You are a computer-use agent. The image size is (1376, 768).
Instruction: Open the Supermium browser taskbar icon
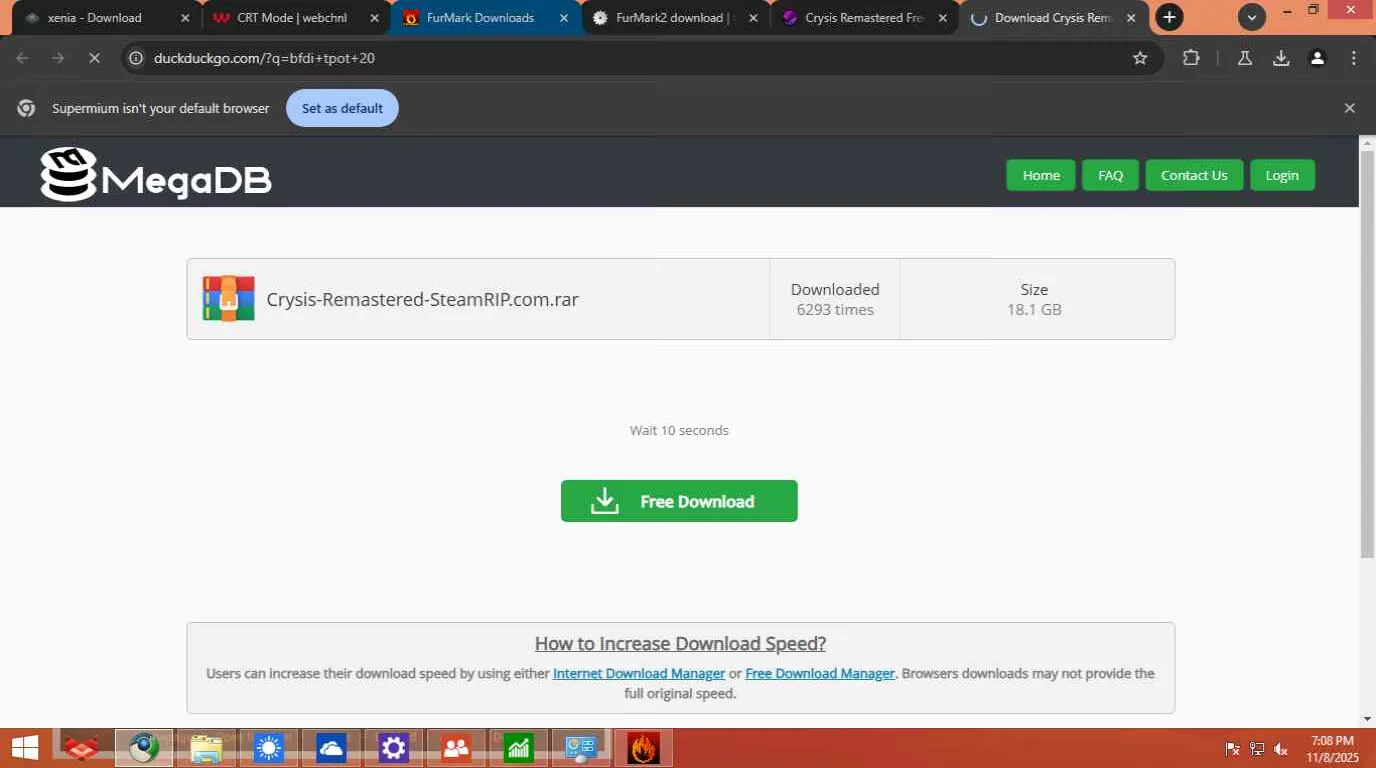point(144,748)
